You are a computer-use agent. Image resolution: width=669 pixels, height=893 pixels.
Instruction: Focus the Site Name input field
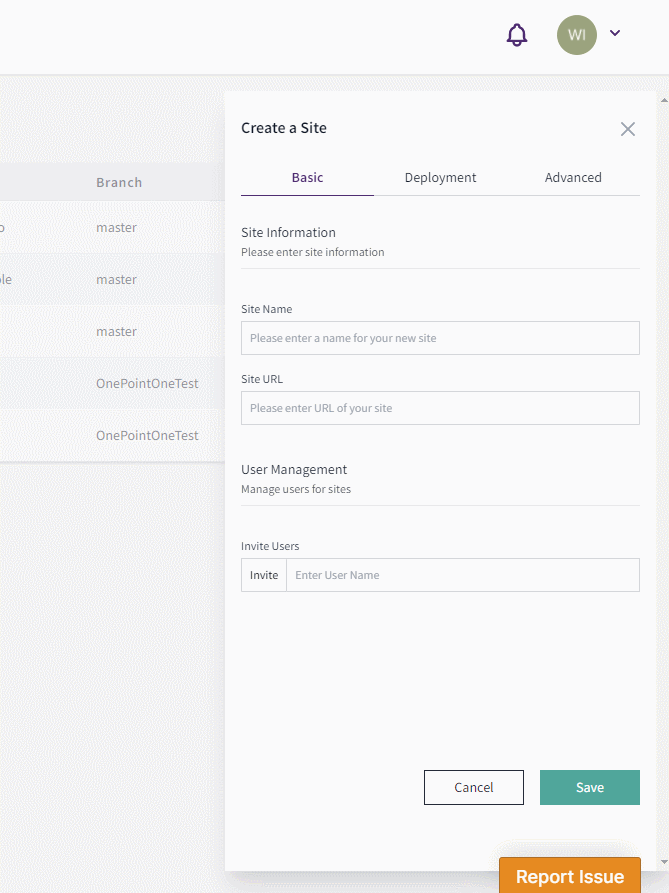pos(440,338)
